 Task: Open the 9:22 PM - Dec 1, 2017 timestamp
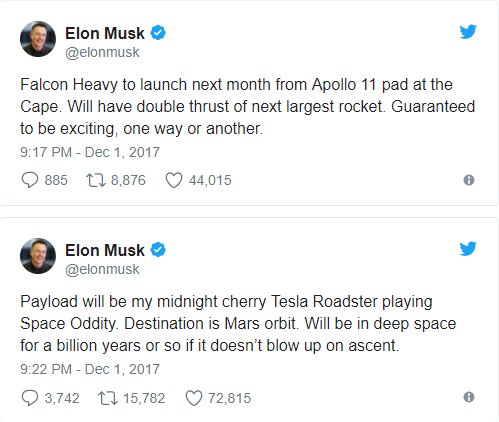(x=90, y=369)
